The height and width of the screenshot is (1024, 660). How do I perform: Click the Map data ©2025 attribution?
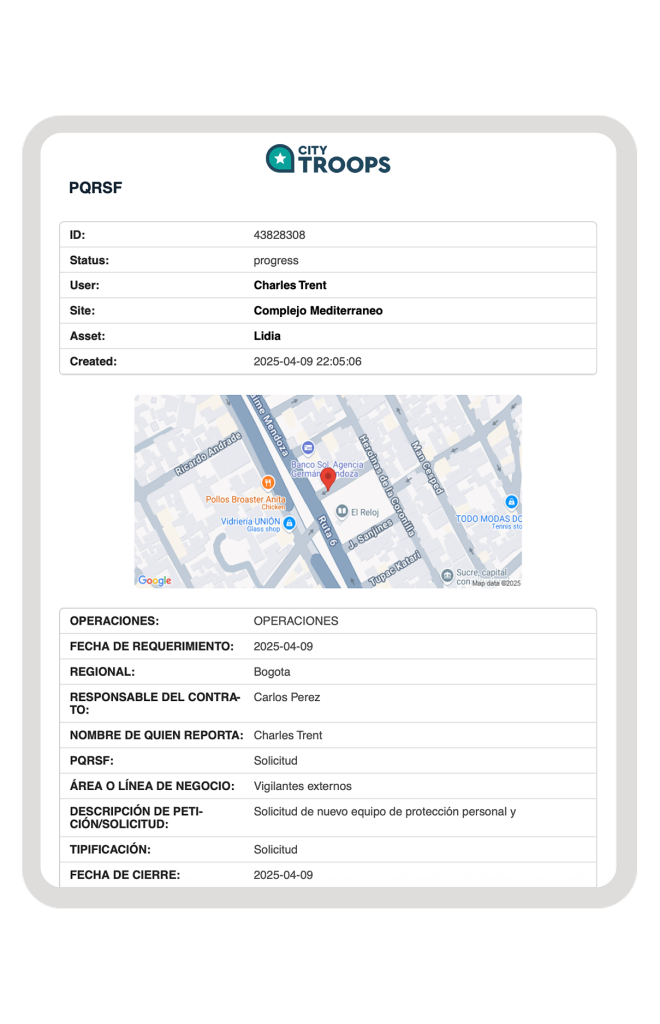click(496, 583)
